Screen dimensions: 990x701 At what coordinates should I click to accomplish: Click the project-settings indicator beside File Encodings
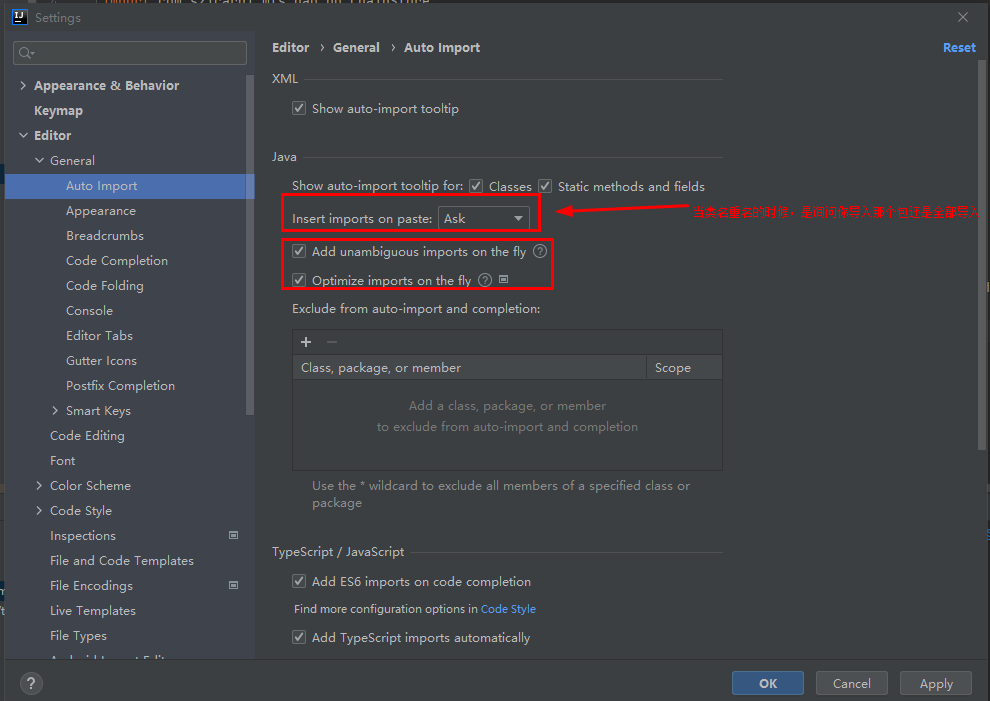(233, 585)
